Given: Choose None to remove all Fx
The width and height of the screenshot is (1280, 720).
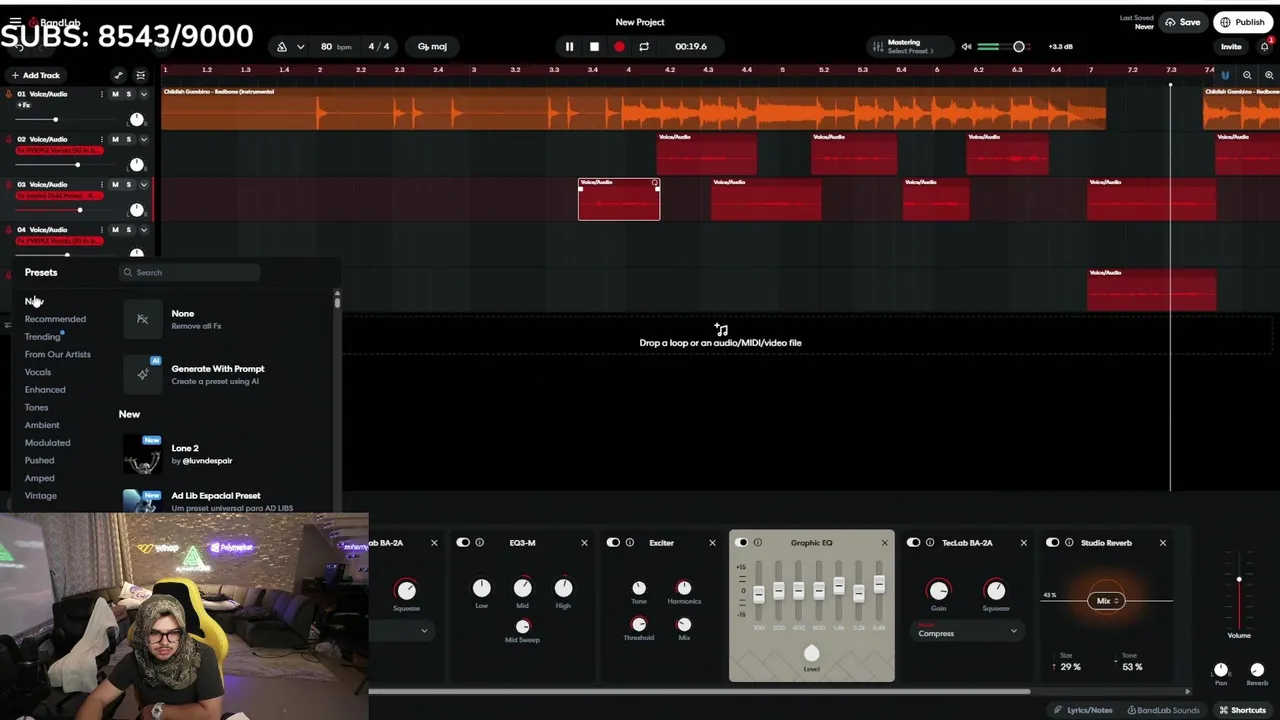Looking at the screenshot, I should tap(226, 319).
